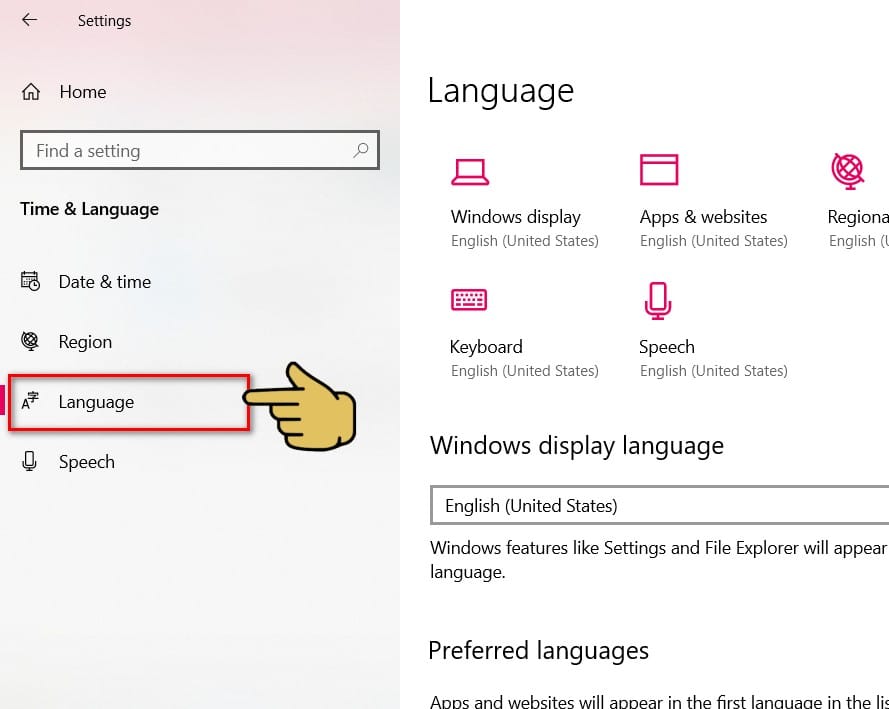The width and height of the screenshot is (889, 709).
Task: Open the Windows display laptop icon
Action: click(x=470, y=172)
